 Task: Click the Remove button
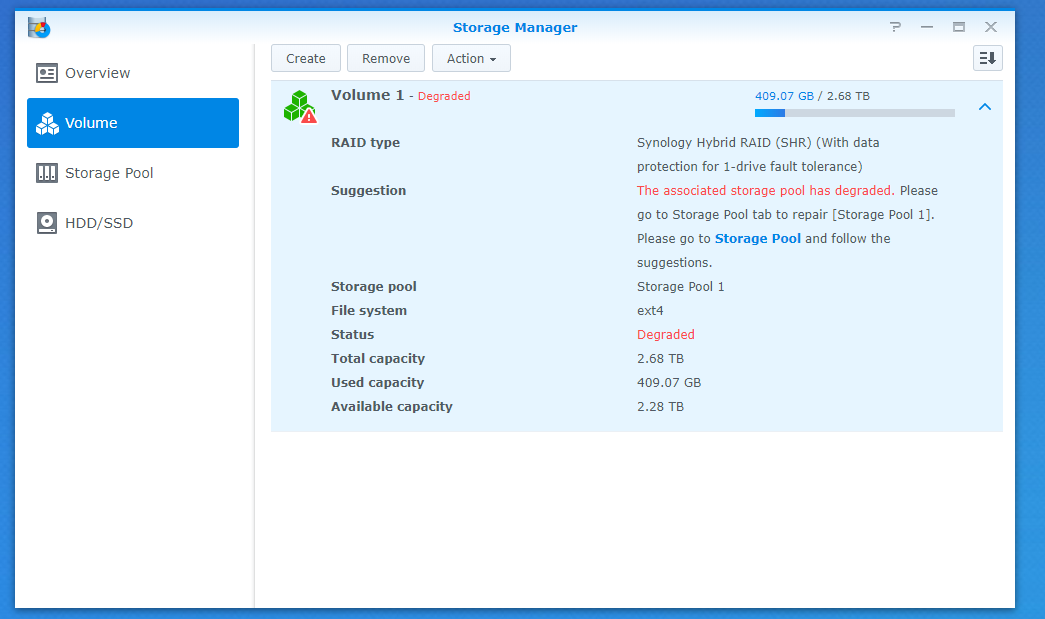(x=386, y=59)
